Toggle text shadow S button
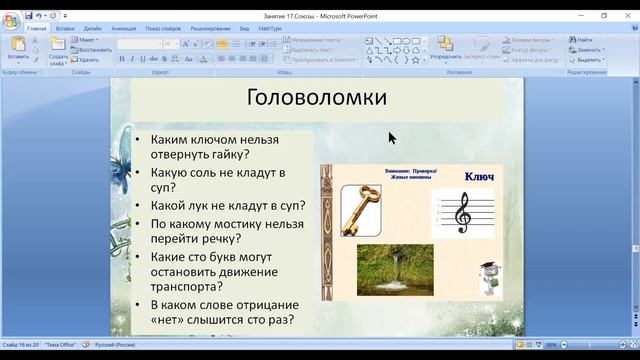The height and width of the screenshot is (360, 640). [164, 59]
